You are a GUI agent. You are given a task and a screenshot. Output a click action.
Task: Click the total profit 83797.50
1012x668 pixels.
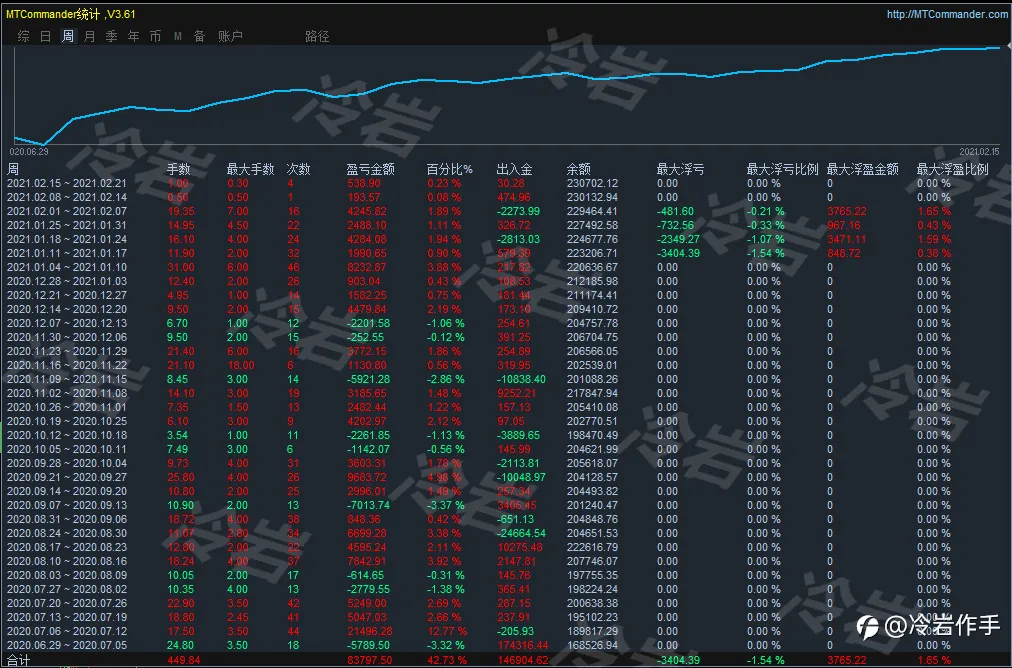click(369, 660)
